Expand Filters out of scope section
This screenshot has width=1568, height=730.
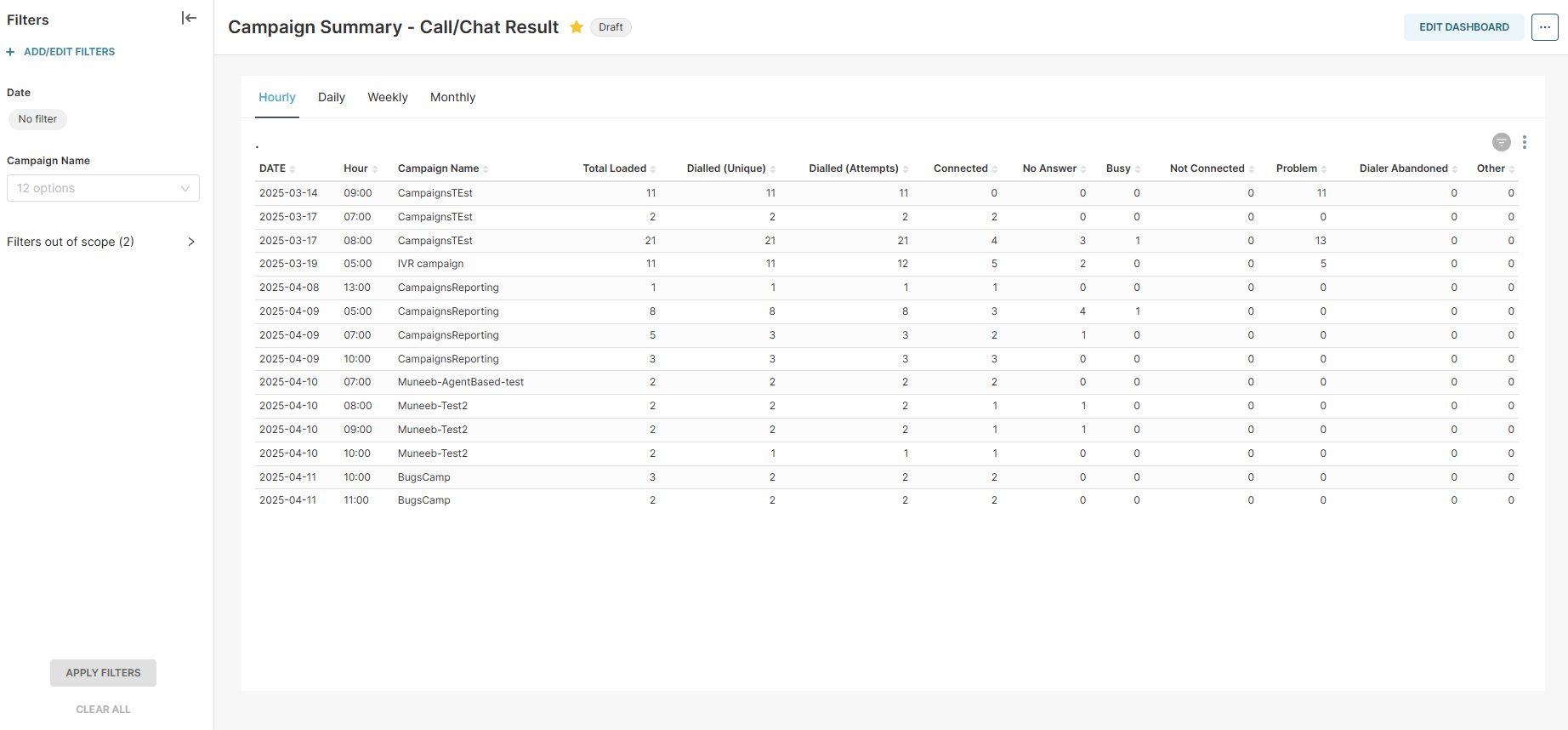[190, 242]
